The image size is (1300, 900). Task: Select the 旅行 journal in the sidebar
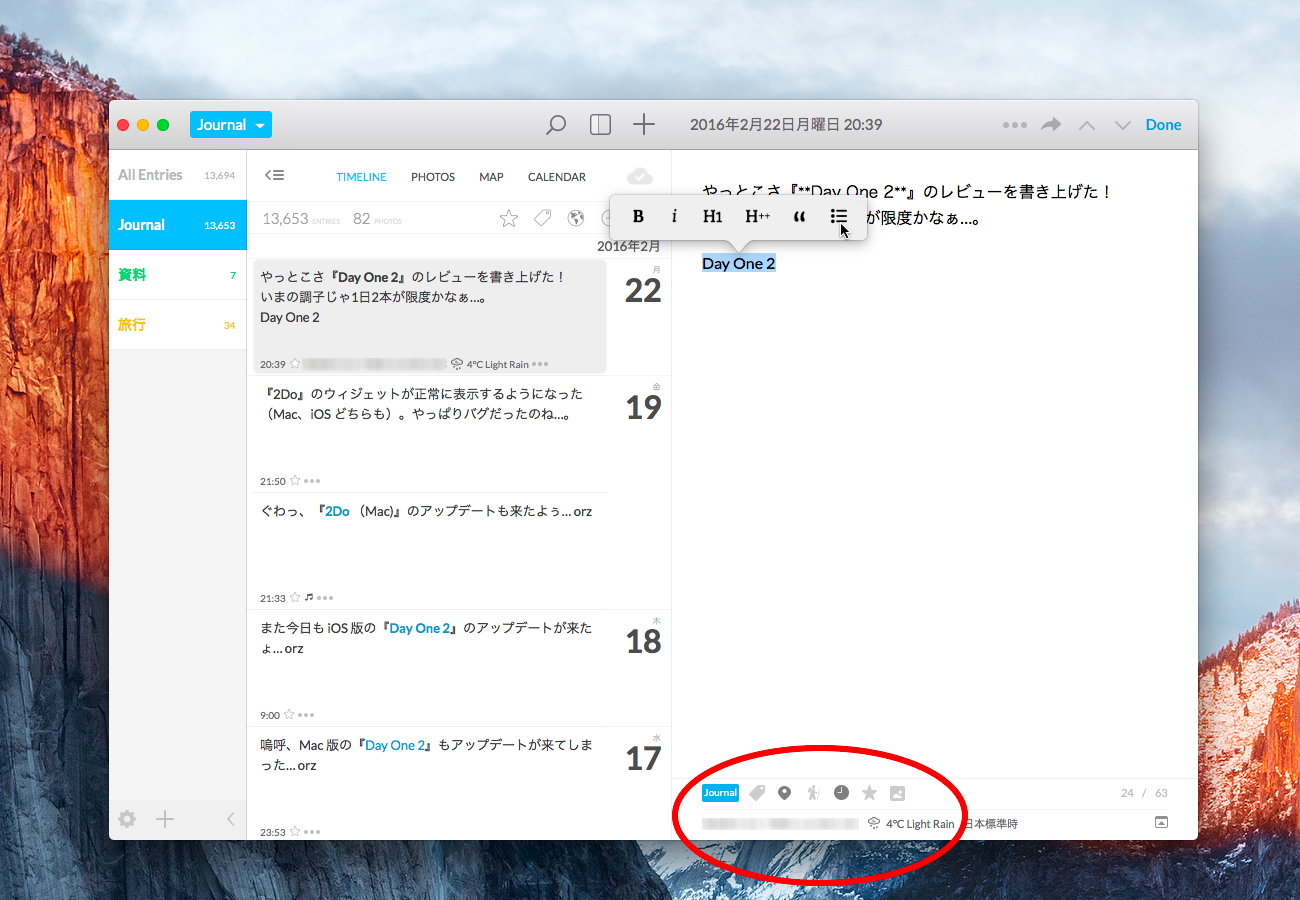pyautogui.click(x=177, y=325)
